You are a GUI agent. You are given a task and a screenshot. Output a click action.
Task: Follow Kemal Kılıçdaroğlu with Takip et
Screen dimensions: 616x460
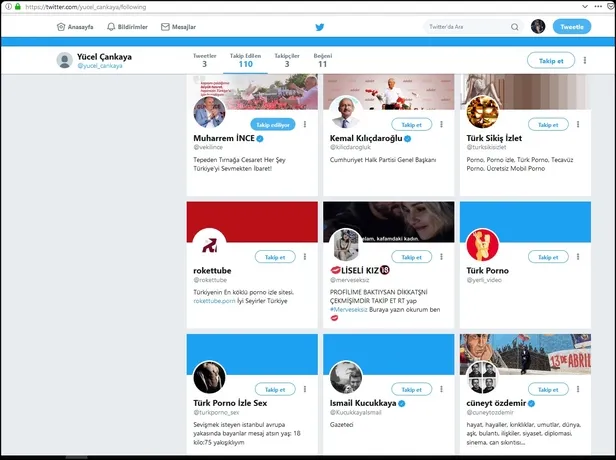click(411, 125)
